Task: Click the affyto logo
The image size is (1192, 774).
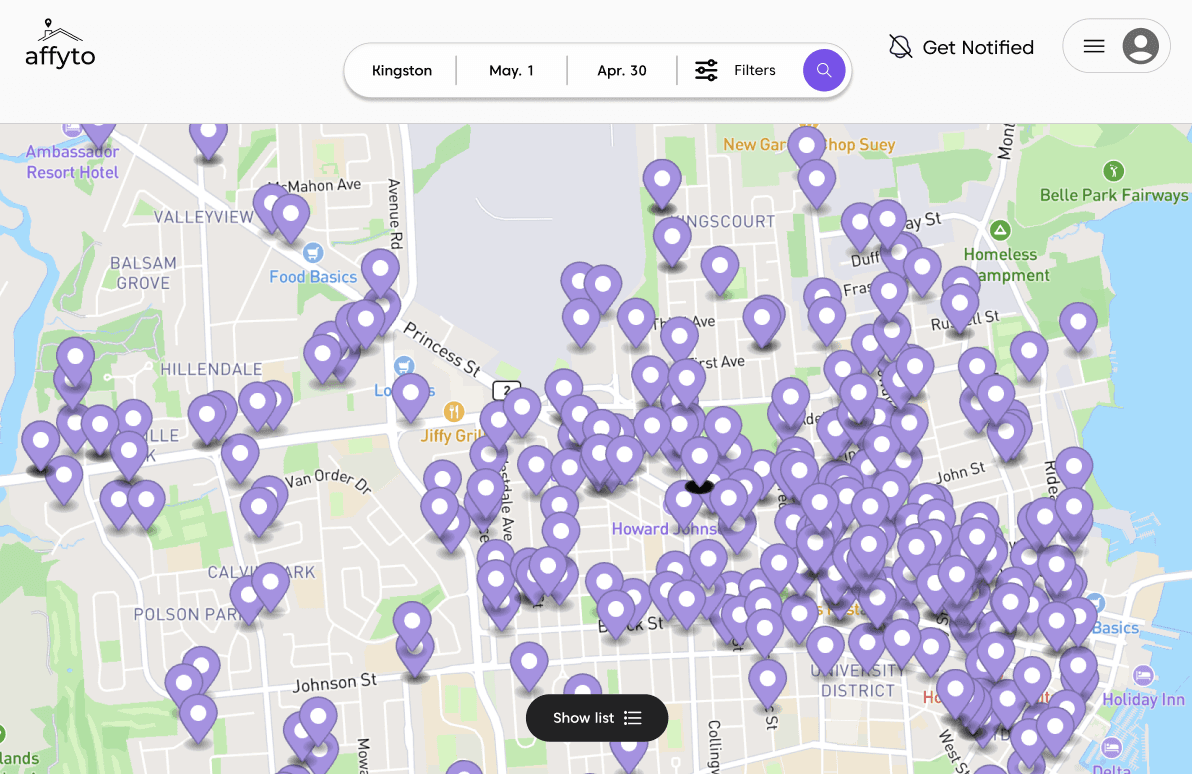Action: (60, 44)
